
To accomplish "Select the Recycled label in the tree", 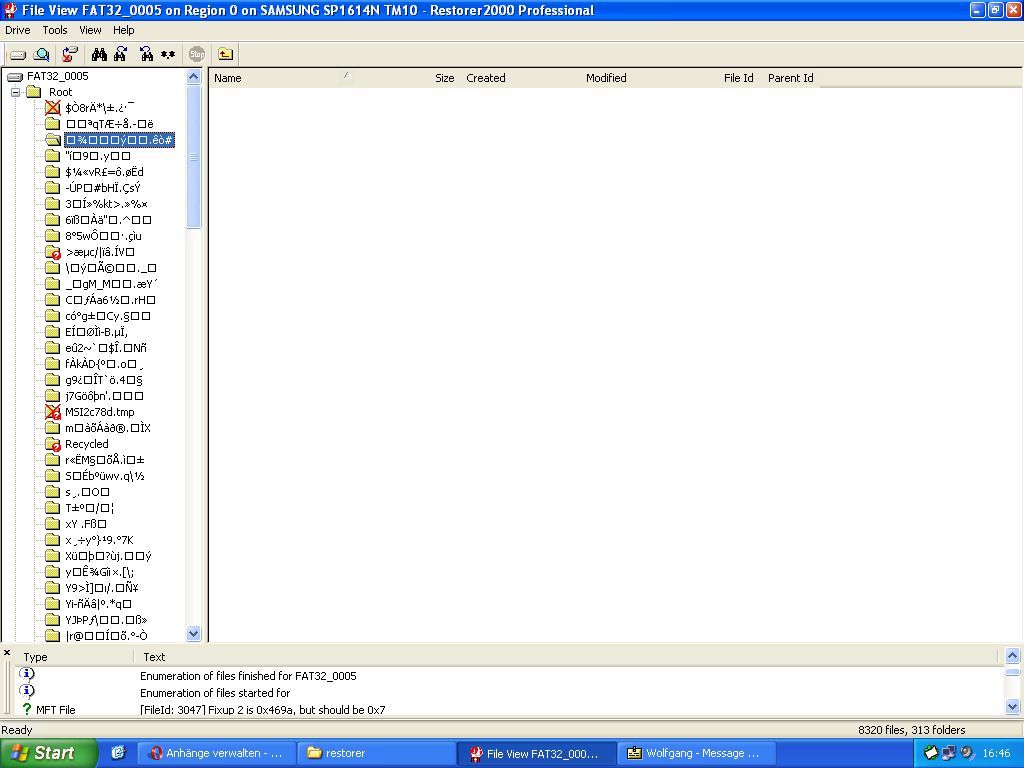I will 87,444.
